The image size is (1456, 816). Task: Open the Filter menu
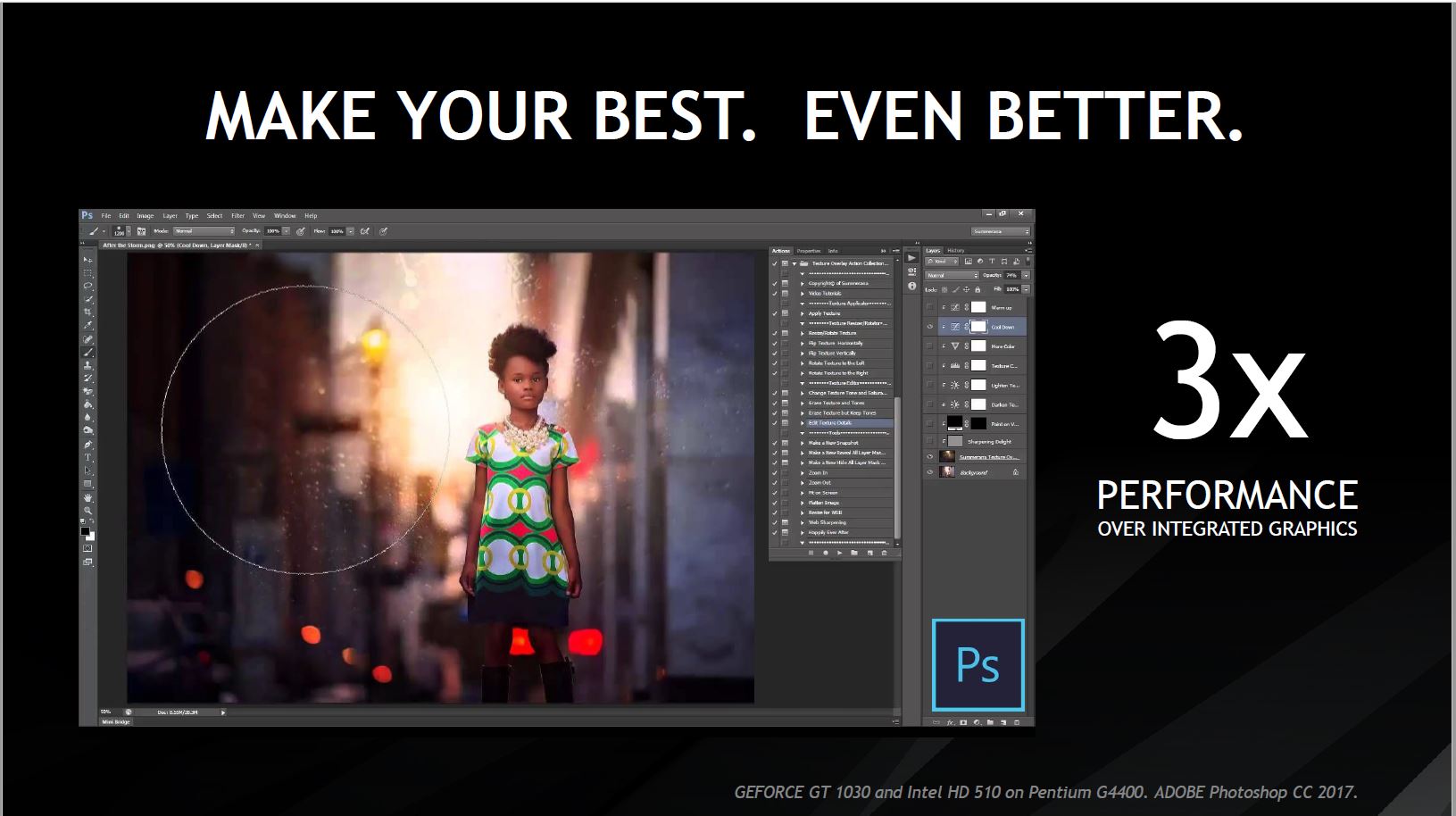point(237,216)
